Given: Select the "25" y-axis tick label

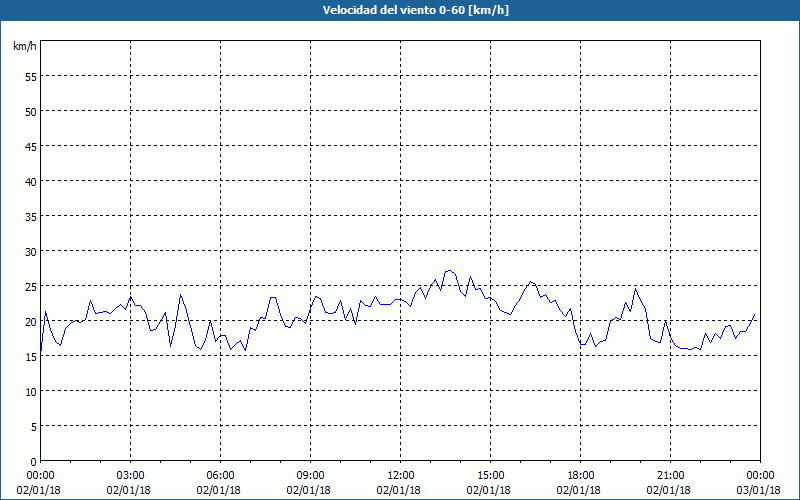Looking at the screenshot, I should [31, 286].
